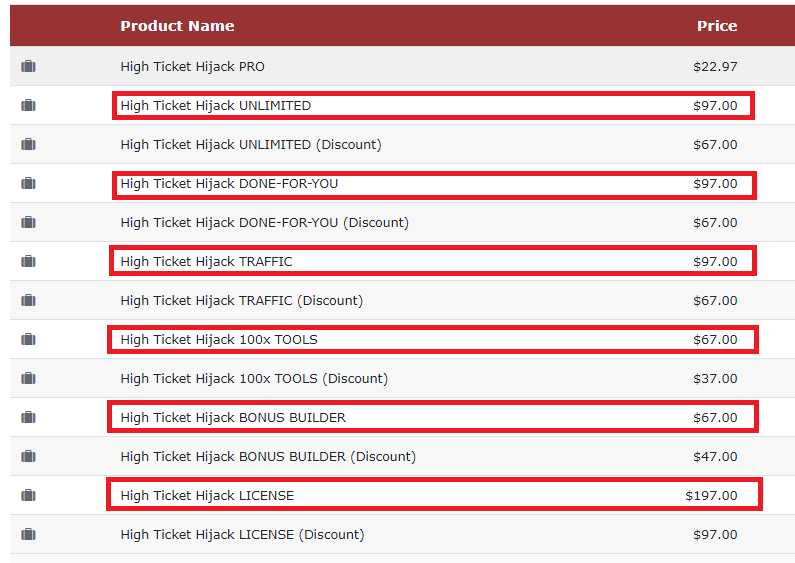Click briefcase icon beside UNLIMITED (Discount)

click(28, 145)
